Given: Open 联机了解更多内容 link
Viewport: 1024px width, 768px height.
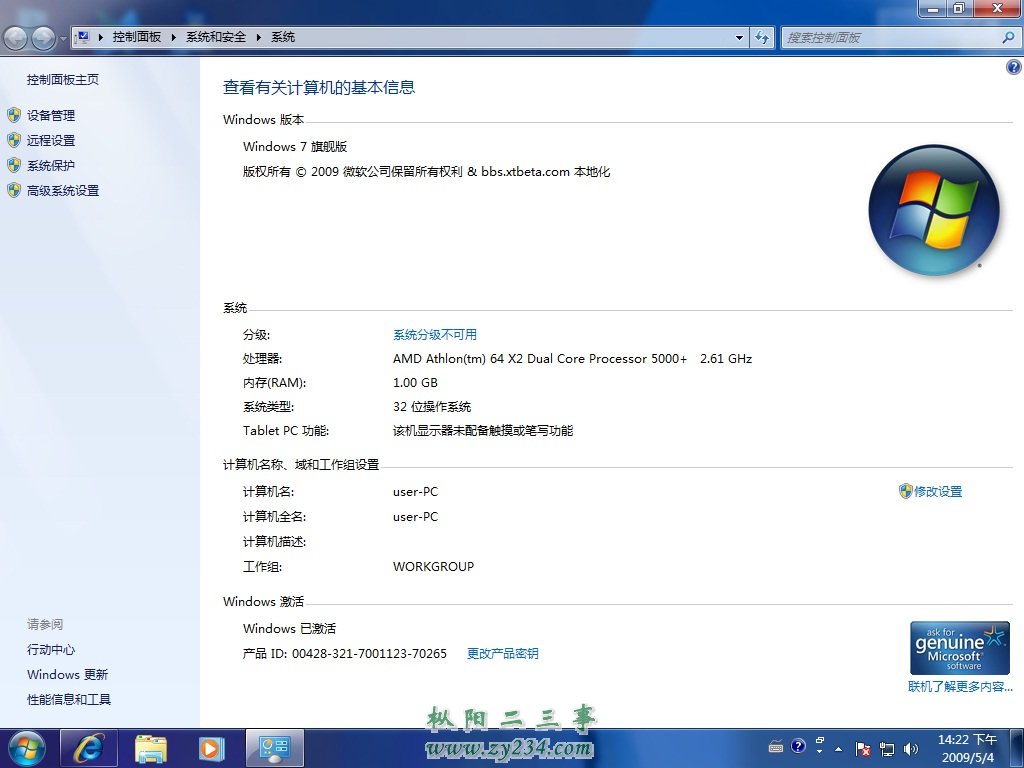Looking at the screenshot, I should [x=960, y=686].
